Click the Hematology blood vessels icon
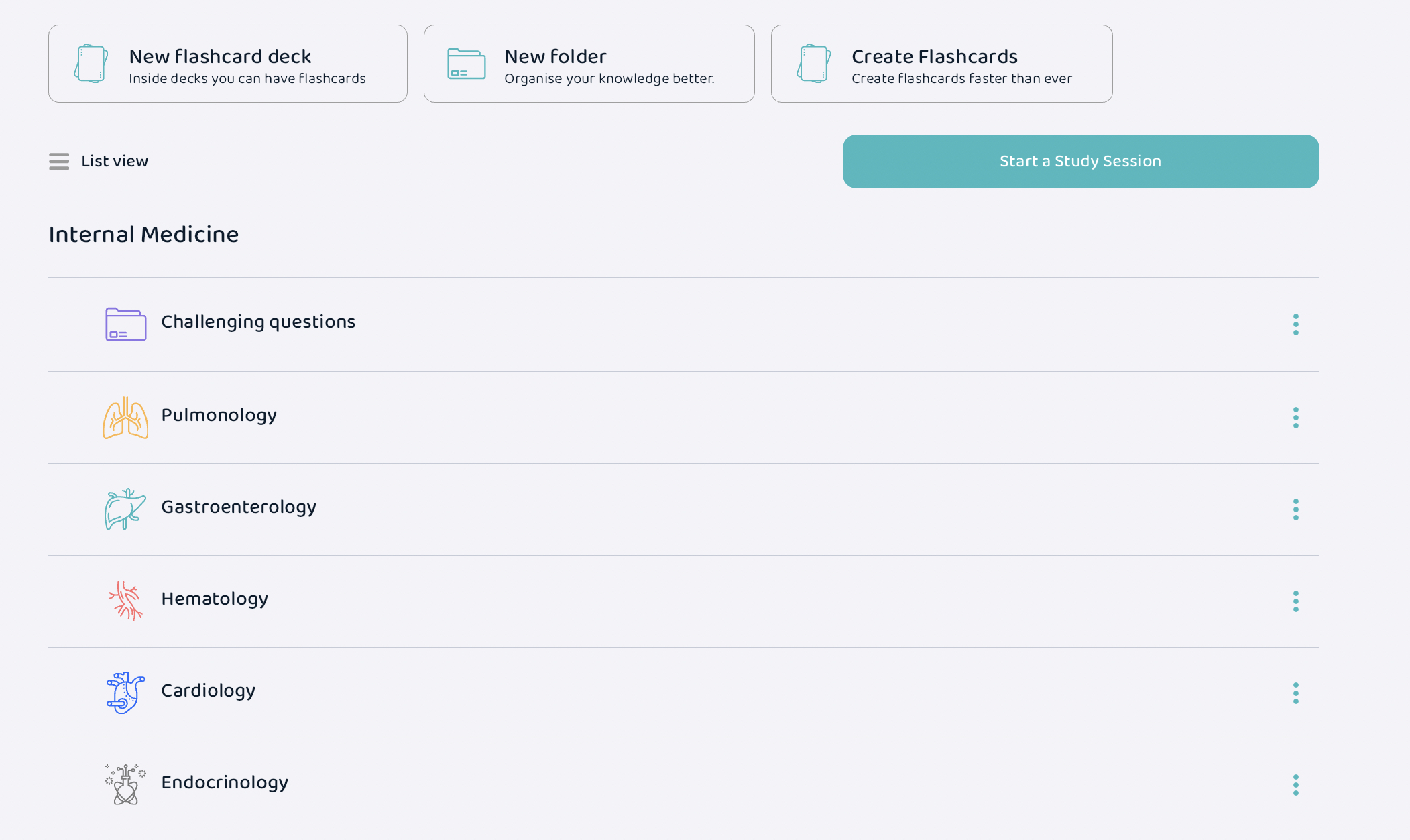Viewport: 1410px width, 840px height. (125, 601)
